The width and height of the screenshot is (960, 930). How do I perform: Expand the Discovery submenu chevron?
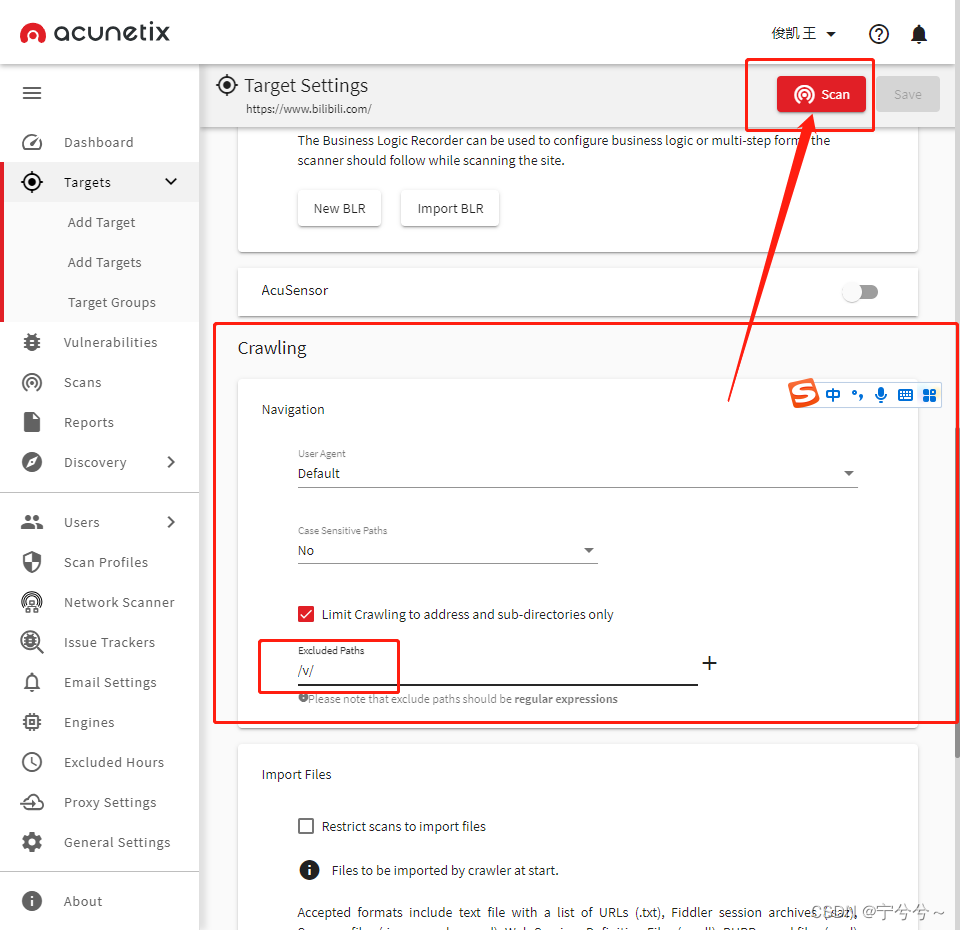click(171, 462)
